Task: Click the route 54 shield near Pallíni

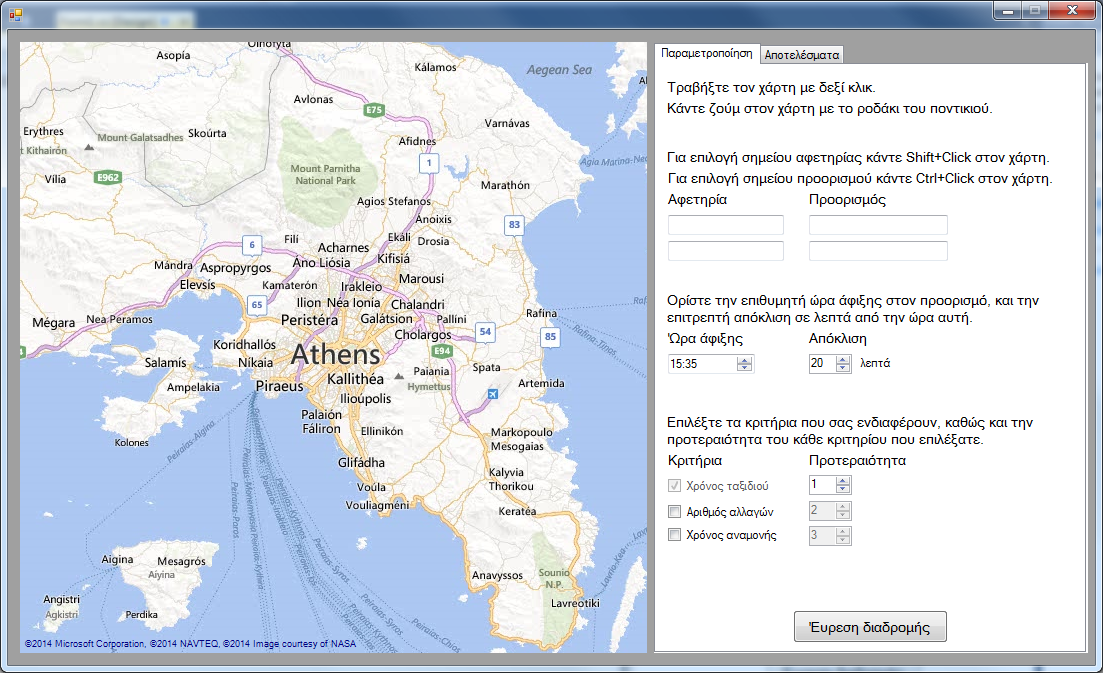Action: click(x=485, y=331)
